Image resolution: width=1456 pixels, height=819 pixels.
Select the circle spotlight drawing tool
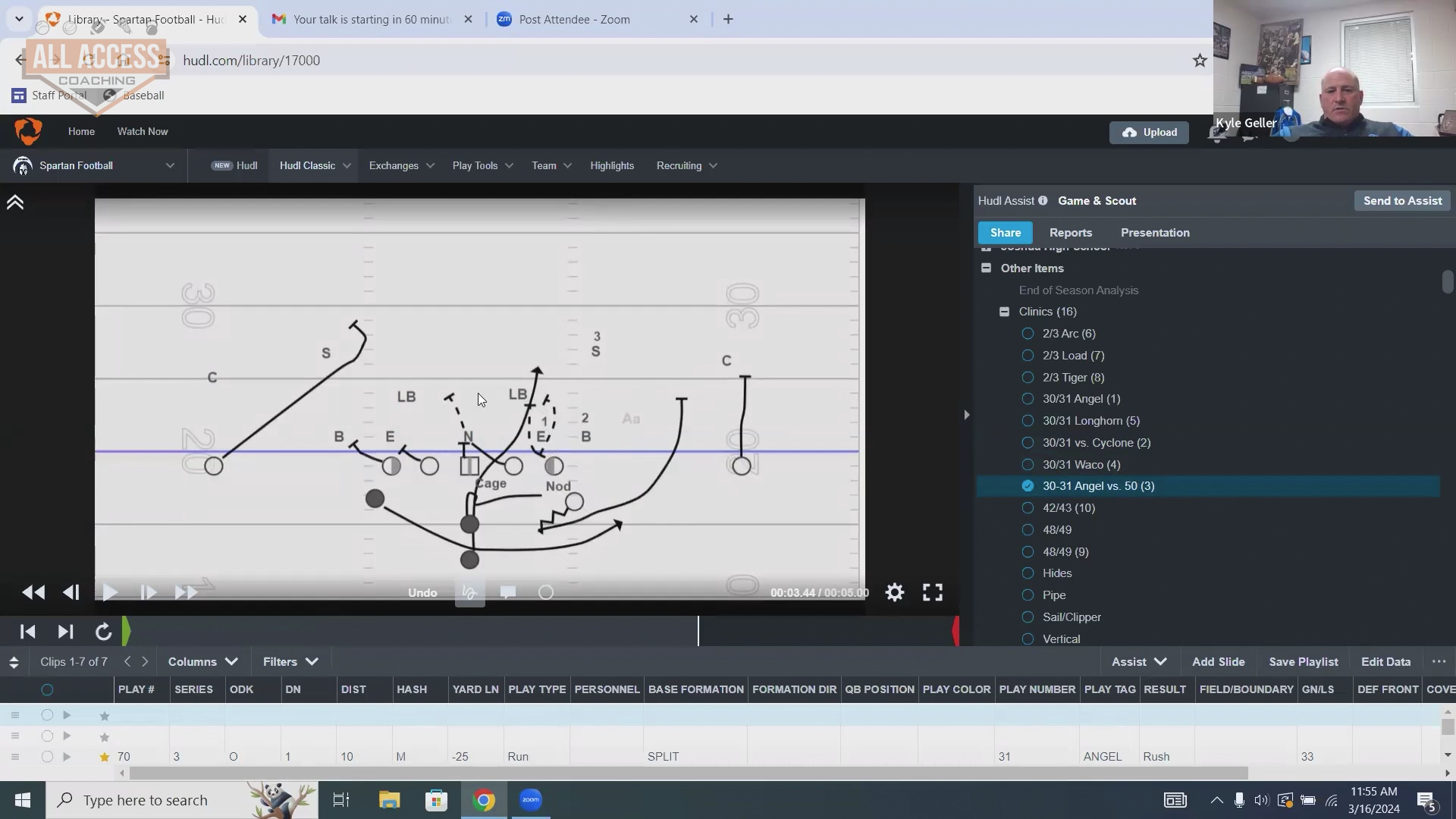tap(546, 592)
